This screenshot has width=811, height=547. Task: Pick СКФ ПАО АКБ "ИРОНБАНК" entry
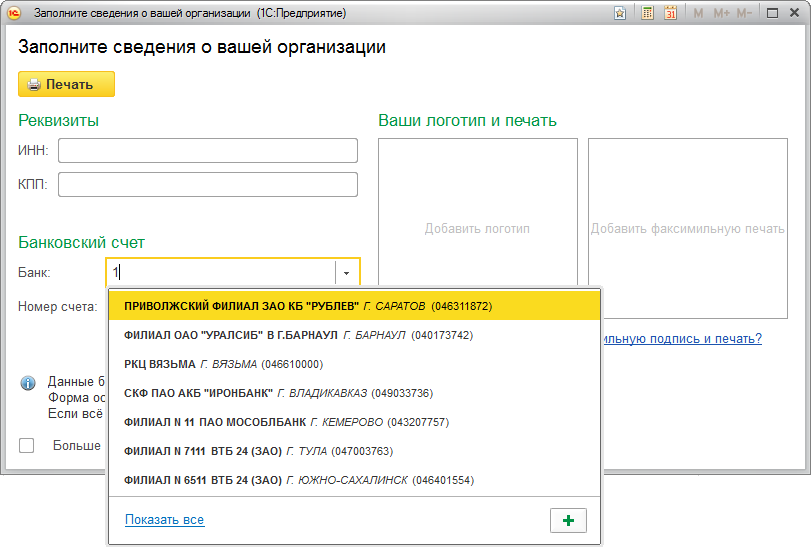[354, 393]
